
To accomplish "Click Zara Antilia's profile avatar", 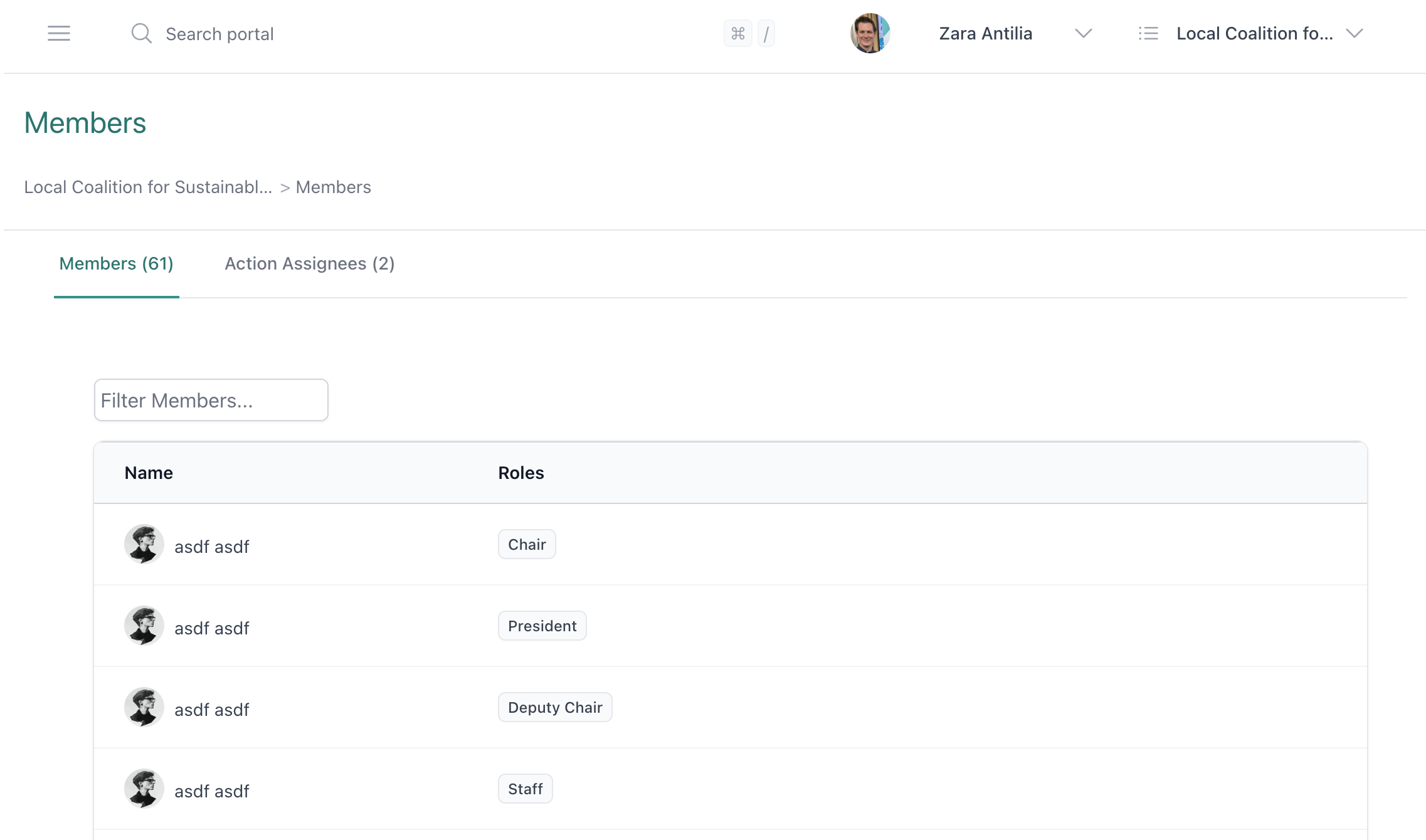I will click(x=869, y=33).
